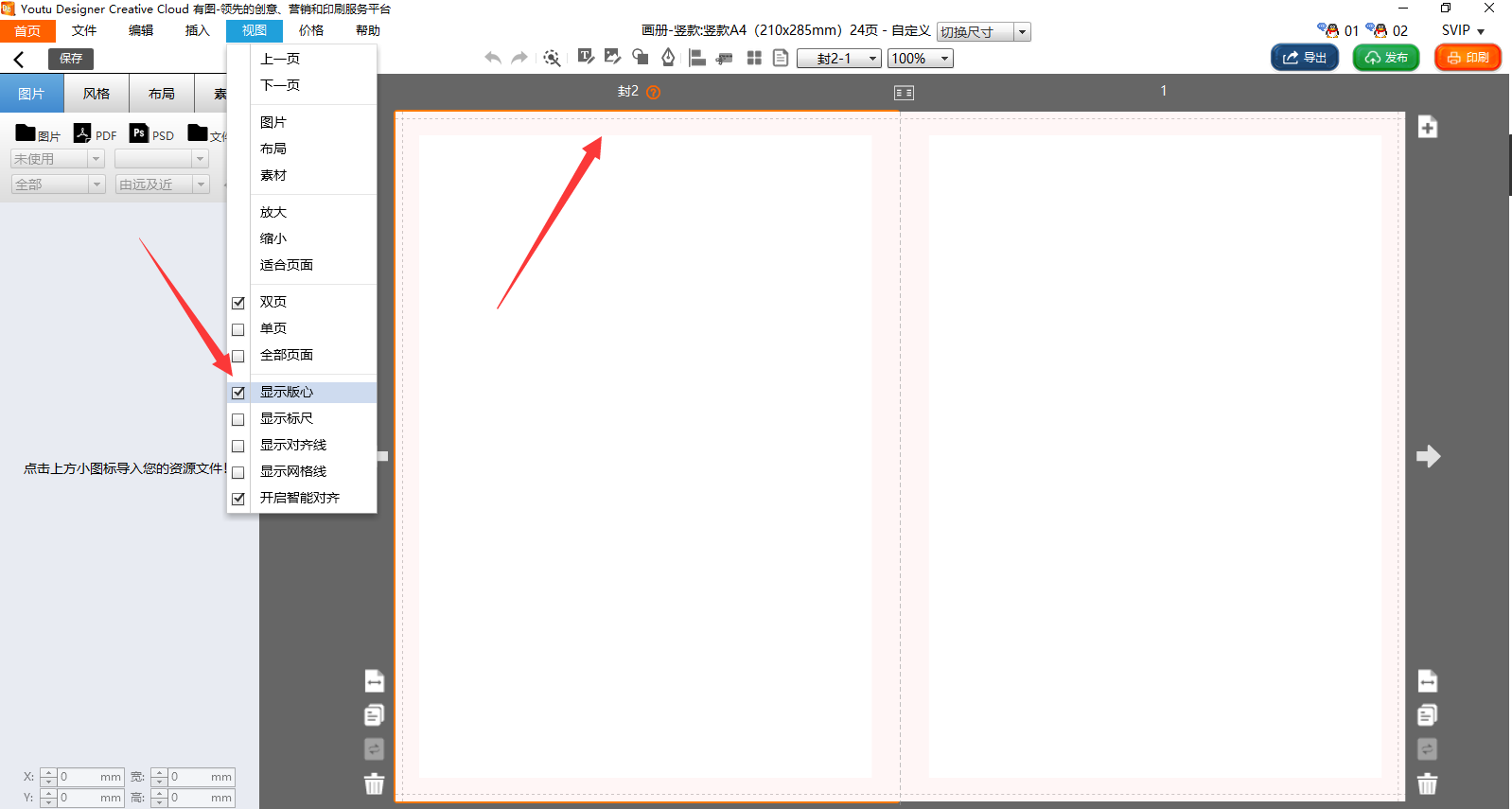Import a PSD file via Ps icon

tap(139, 133)
